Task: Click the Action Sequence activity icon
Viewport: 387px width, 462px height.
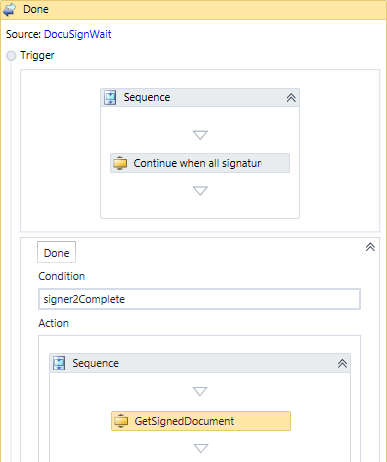Action: 59,363
